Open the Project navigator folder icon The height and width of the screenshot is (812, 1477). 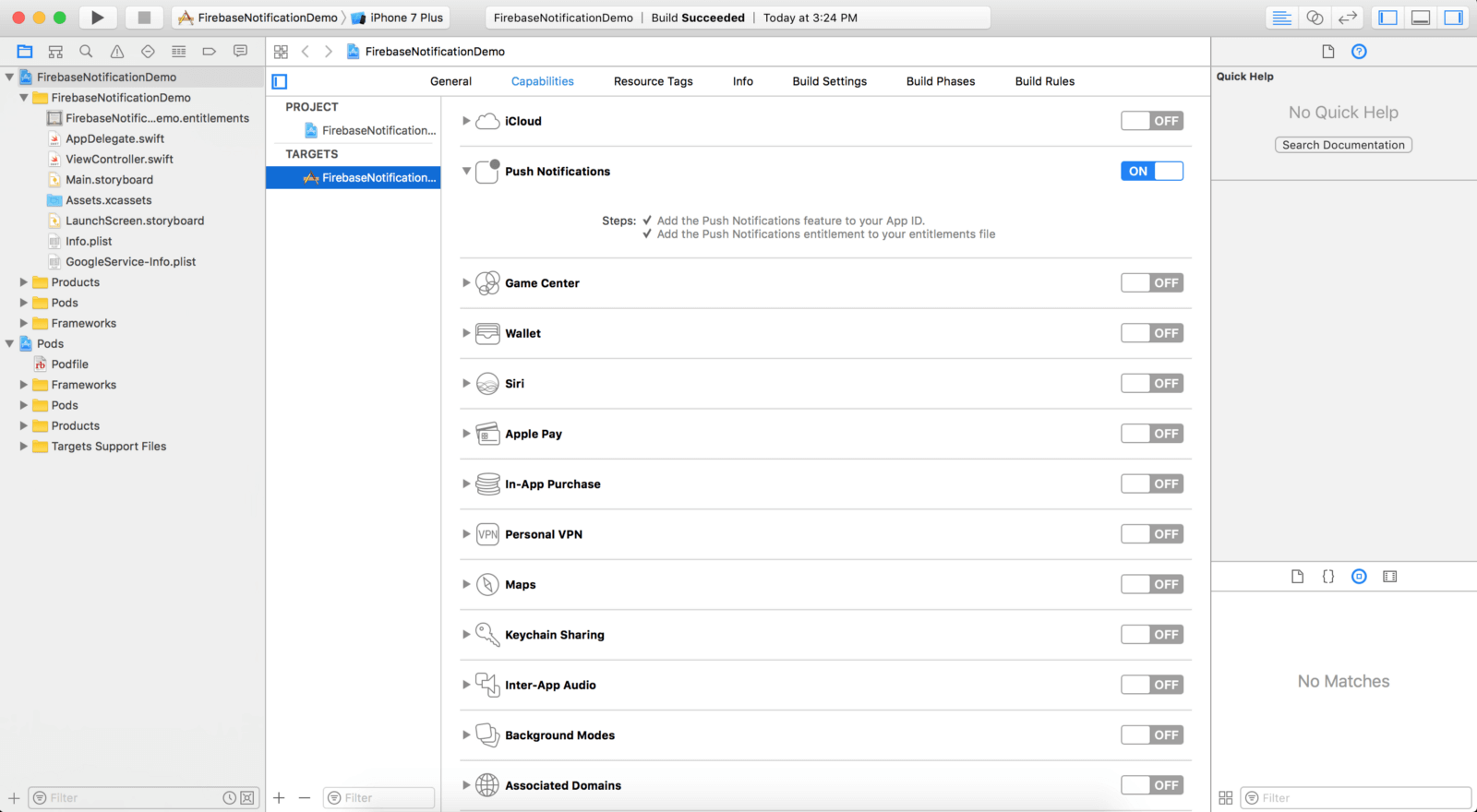25,52
